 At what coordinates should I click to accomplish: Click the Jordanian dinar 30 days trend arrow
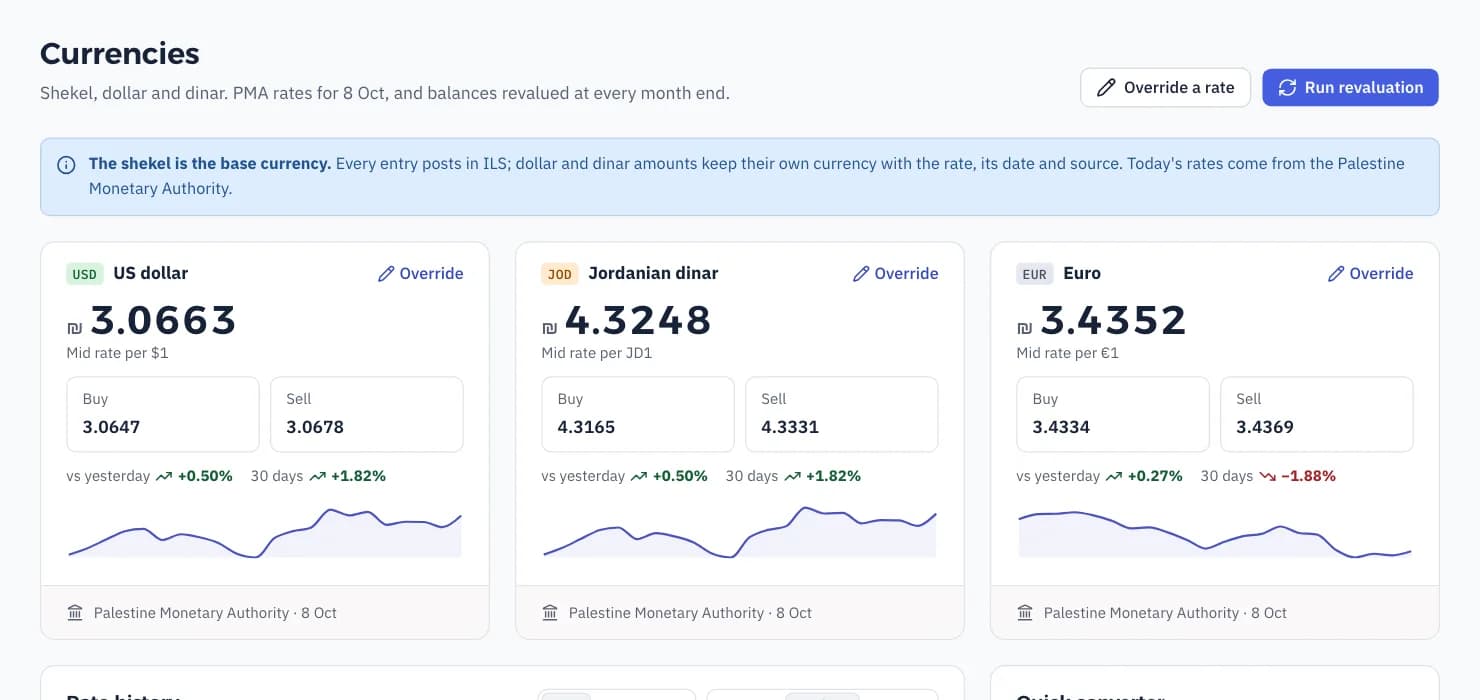[793, 477]
